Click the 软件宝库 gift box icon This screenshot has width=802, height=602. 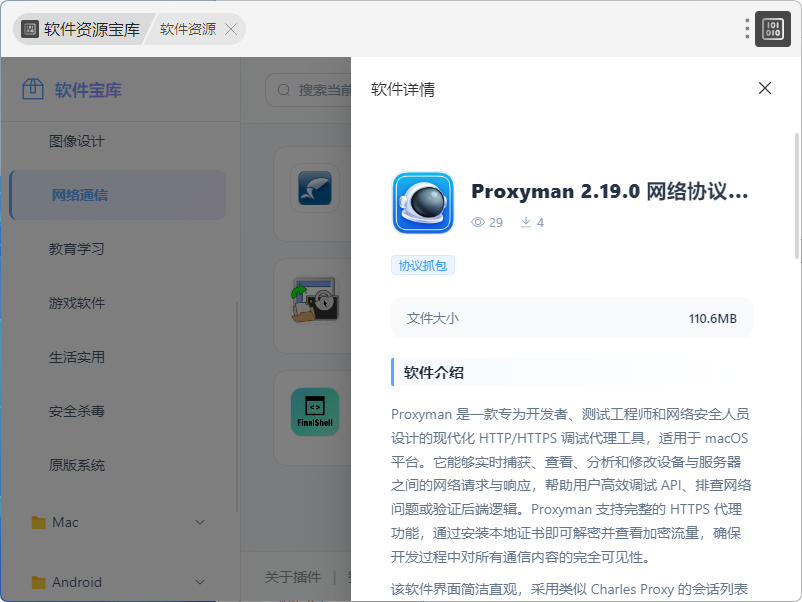point(33,90)
